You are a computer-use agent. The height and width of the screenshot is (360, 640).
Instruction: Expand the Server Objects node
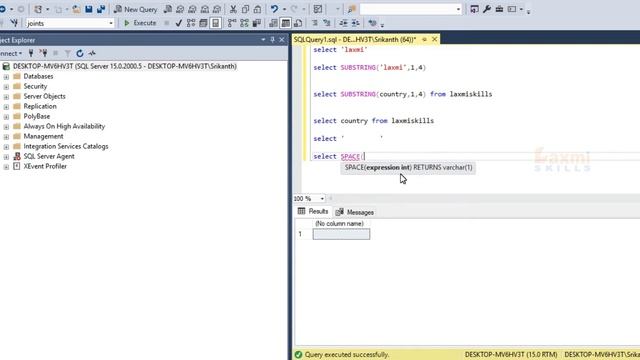pyautogui.click(x=6, y=97)
